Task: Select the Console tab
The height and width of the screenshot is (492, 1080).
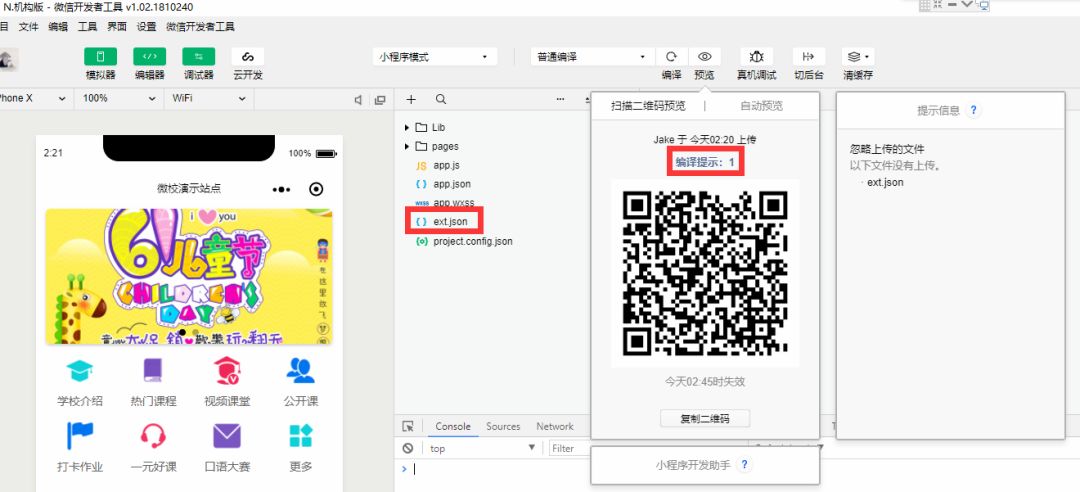Action: click(x=453, y=427)
